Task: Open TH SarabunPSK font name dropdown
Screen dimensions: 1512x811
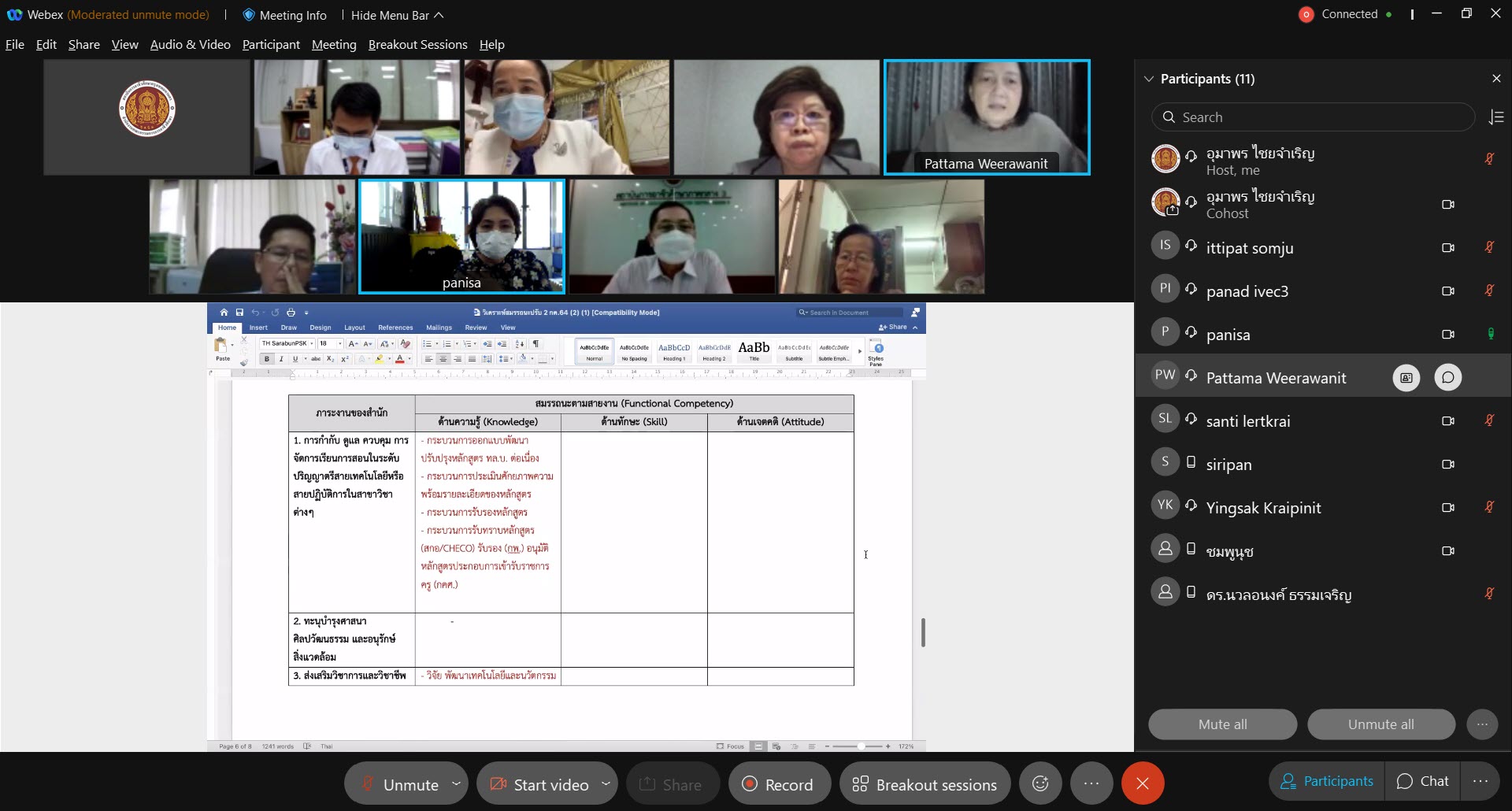Action: click(312, 343)
